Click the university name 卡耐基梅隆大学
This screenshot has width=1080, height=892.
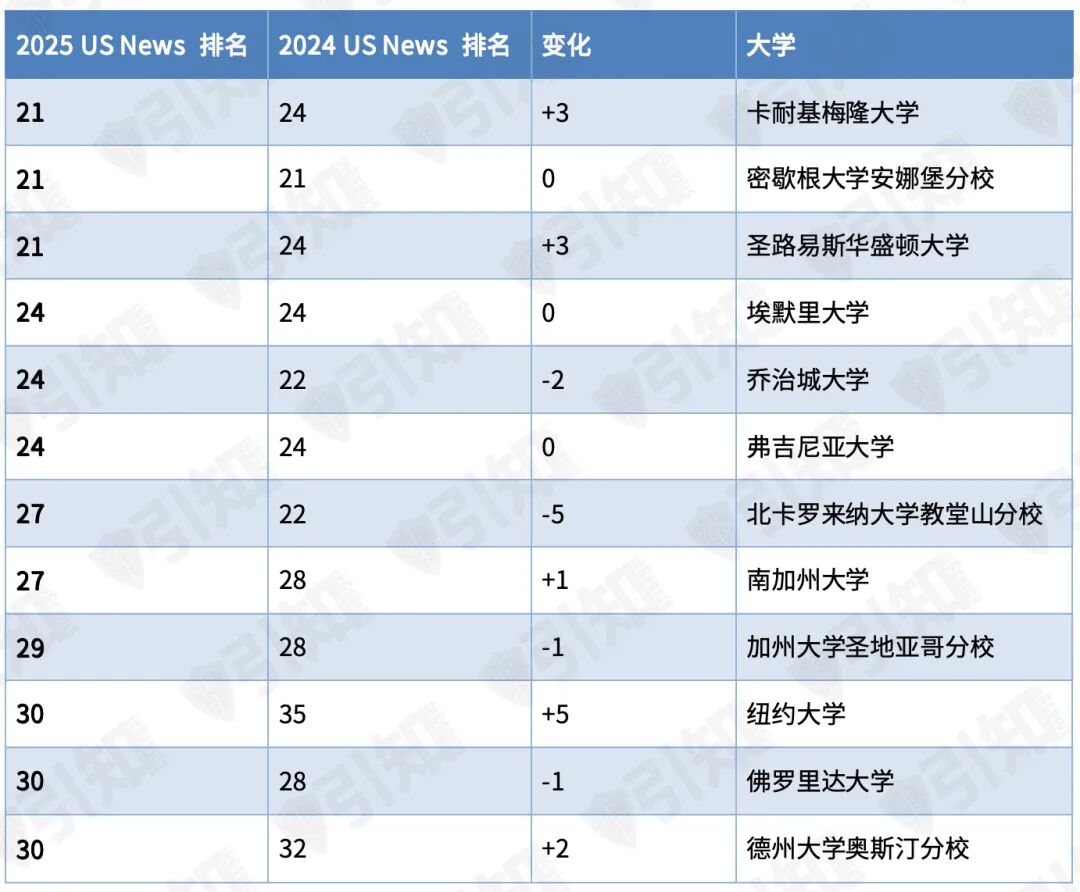(x=833, y=112)
